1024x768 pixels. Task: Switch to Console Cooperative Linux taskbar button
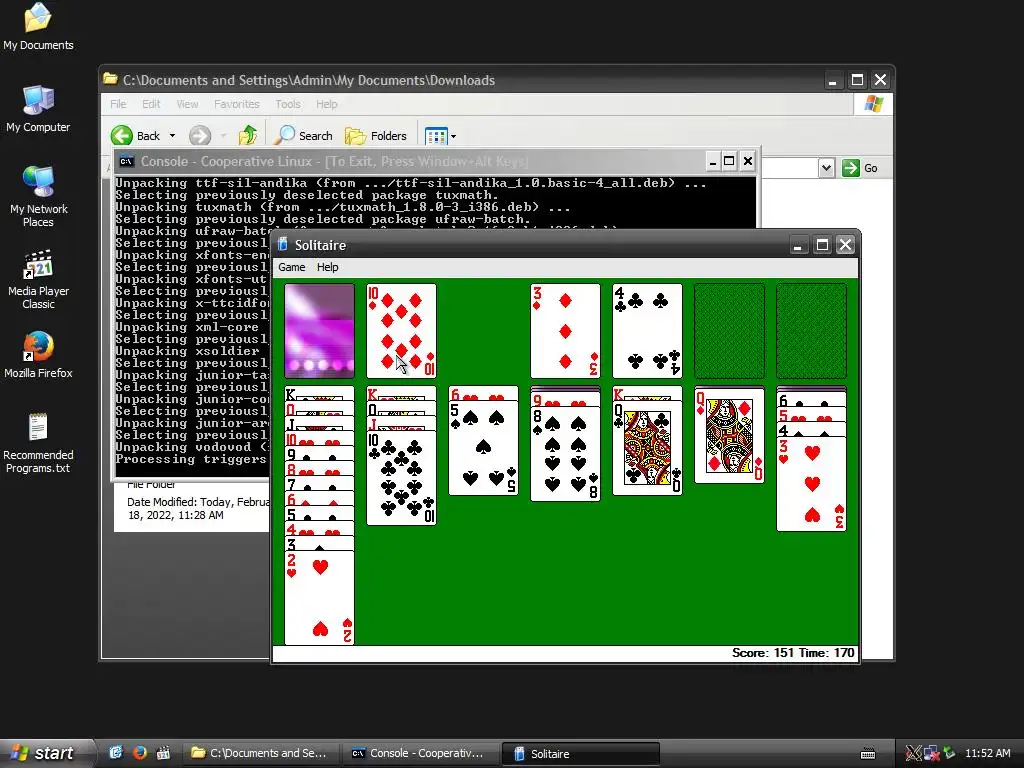pos(421,753)
